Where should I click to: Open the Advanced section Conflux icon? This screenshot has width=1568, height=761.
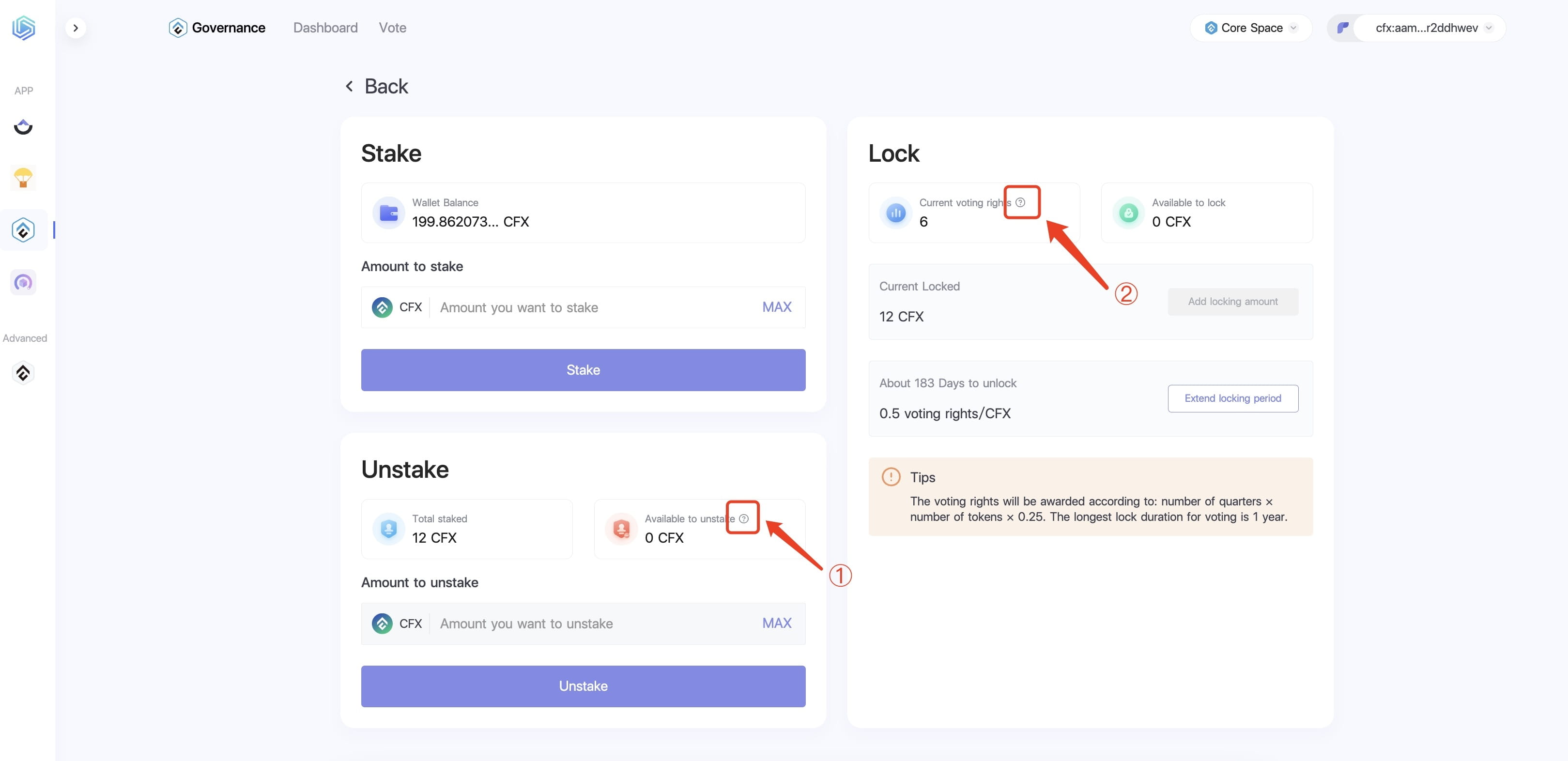click(x=23, y=373)
